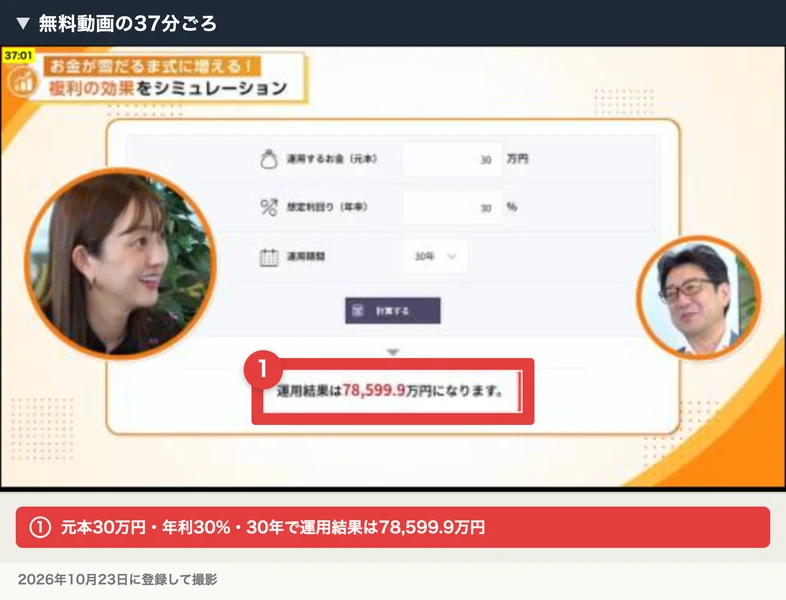Click the 複利の効果をシミュレーション heading

[x=167, y=88]
